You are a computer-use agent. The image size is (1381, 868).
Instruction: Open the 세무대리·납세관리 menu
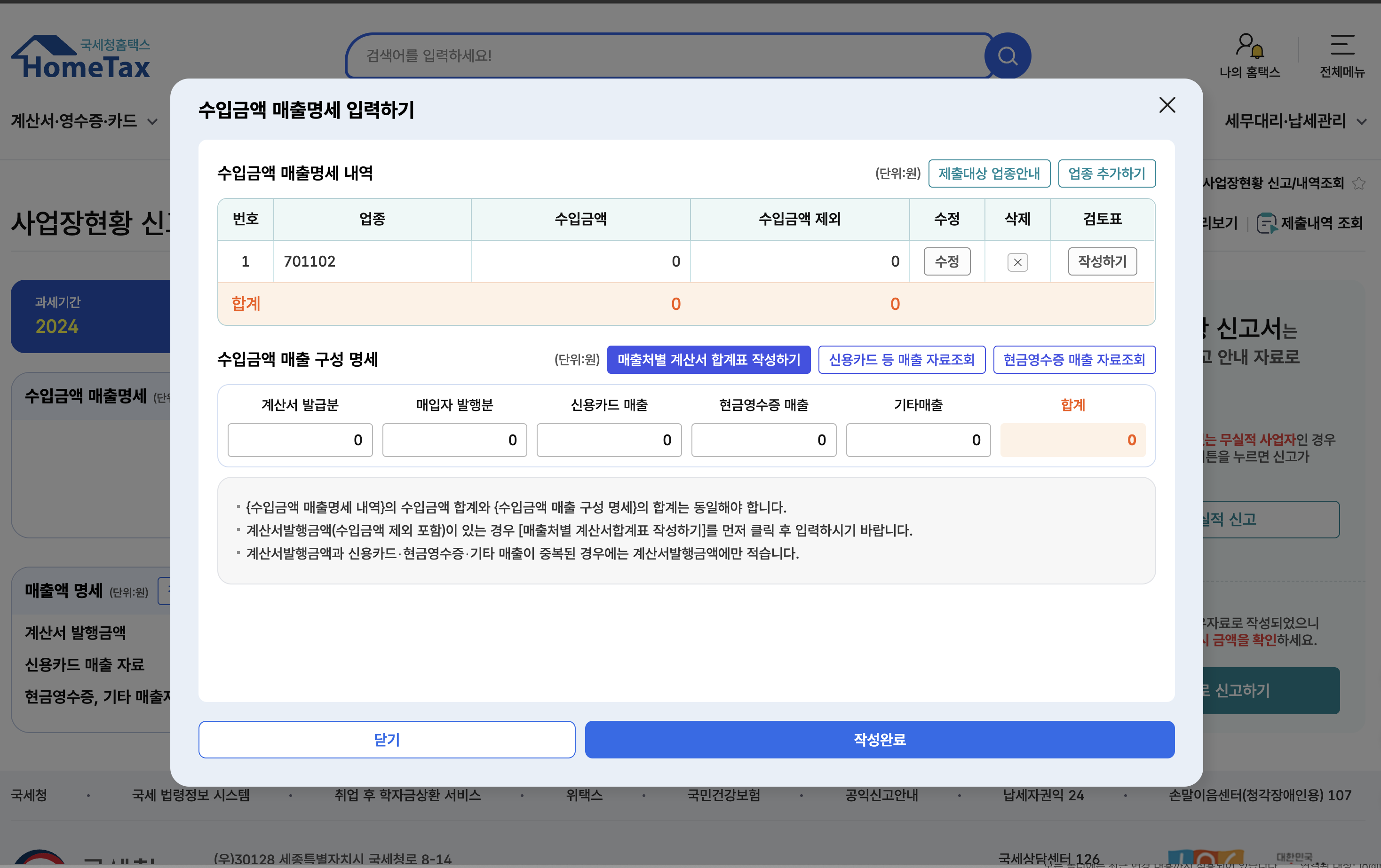(x=1285, y=121)
